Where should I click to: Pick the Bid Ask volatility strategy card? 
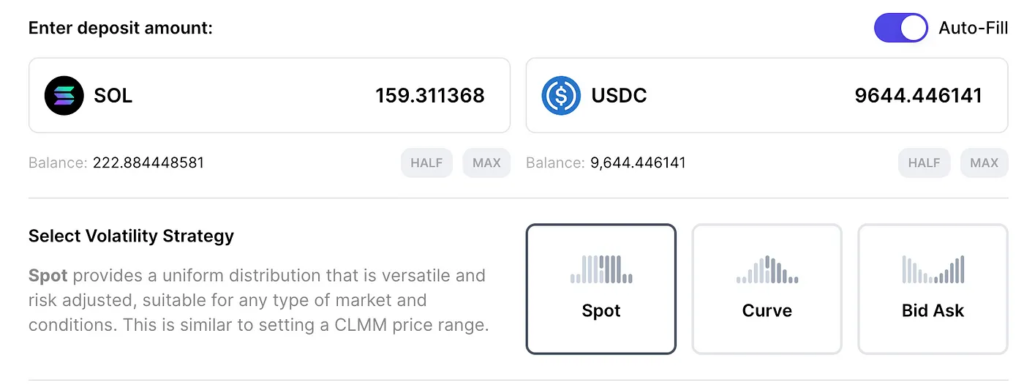[x=933, y=289]
